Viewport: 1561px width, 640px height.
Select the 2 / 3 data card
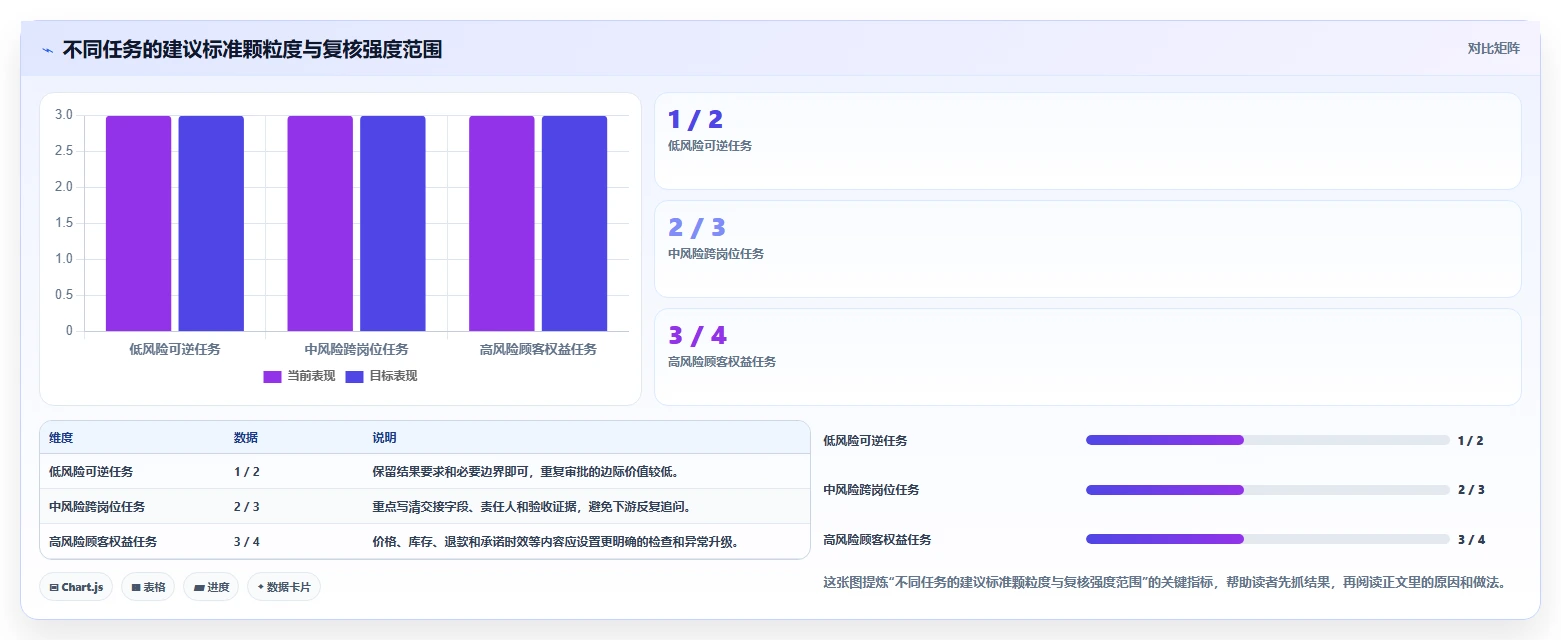click(x=1088, y=249)
